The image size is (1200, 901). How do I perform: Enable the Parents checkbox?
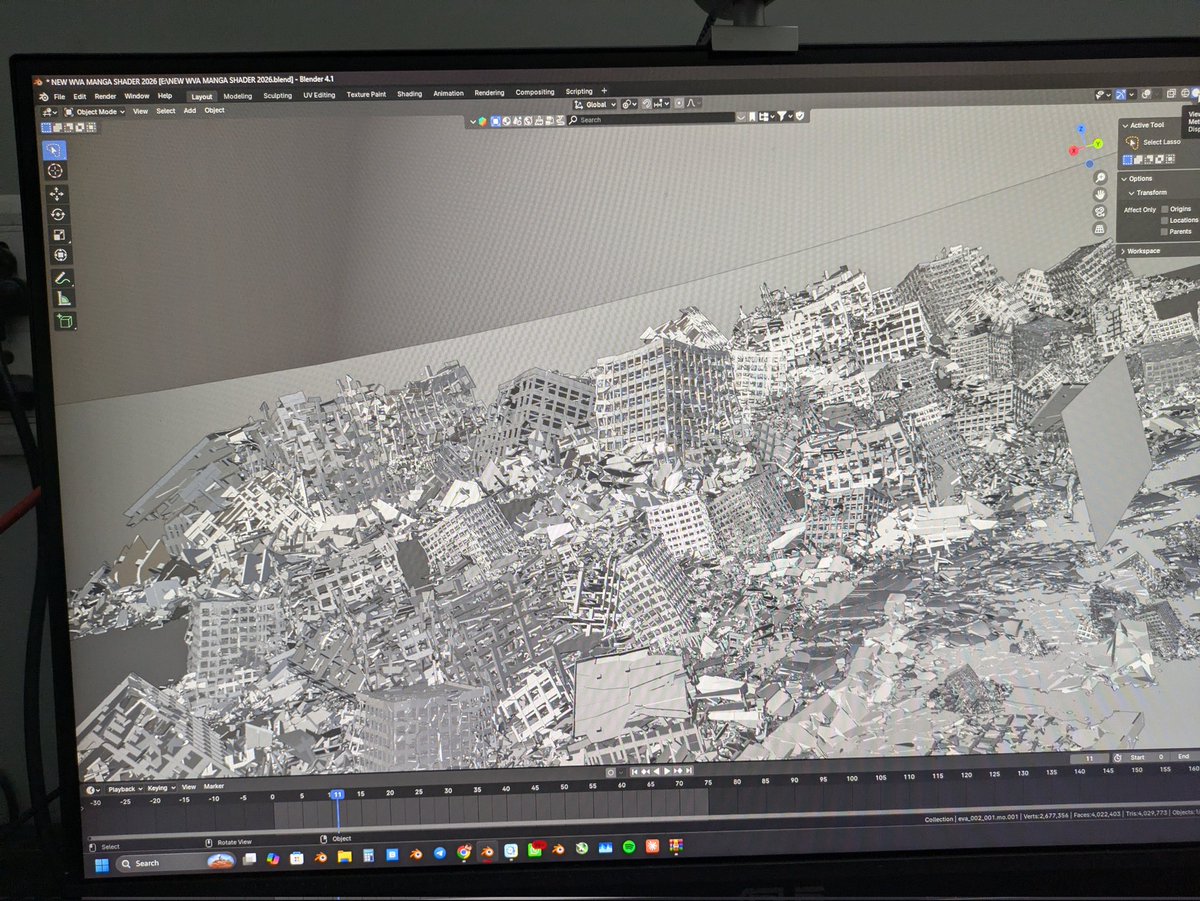(x=1164, y=231)
